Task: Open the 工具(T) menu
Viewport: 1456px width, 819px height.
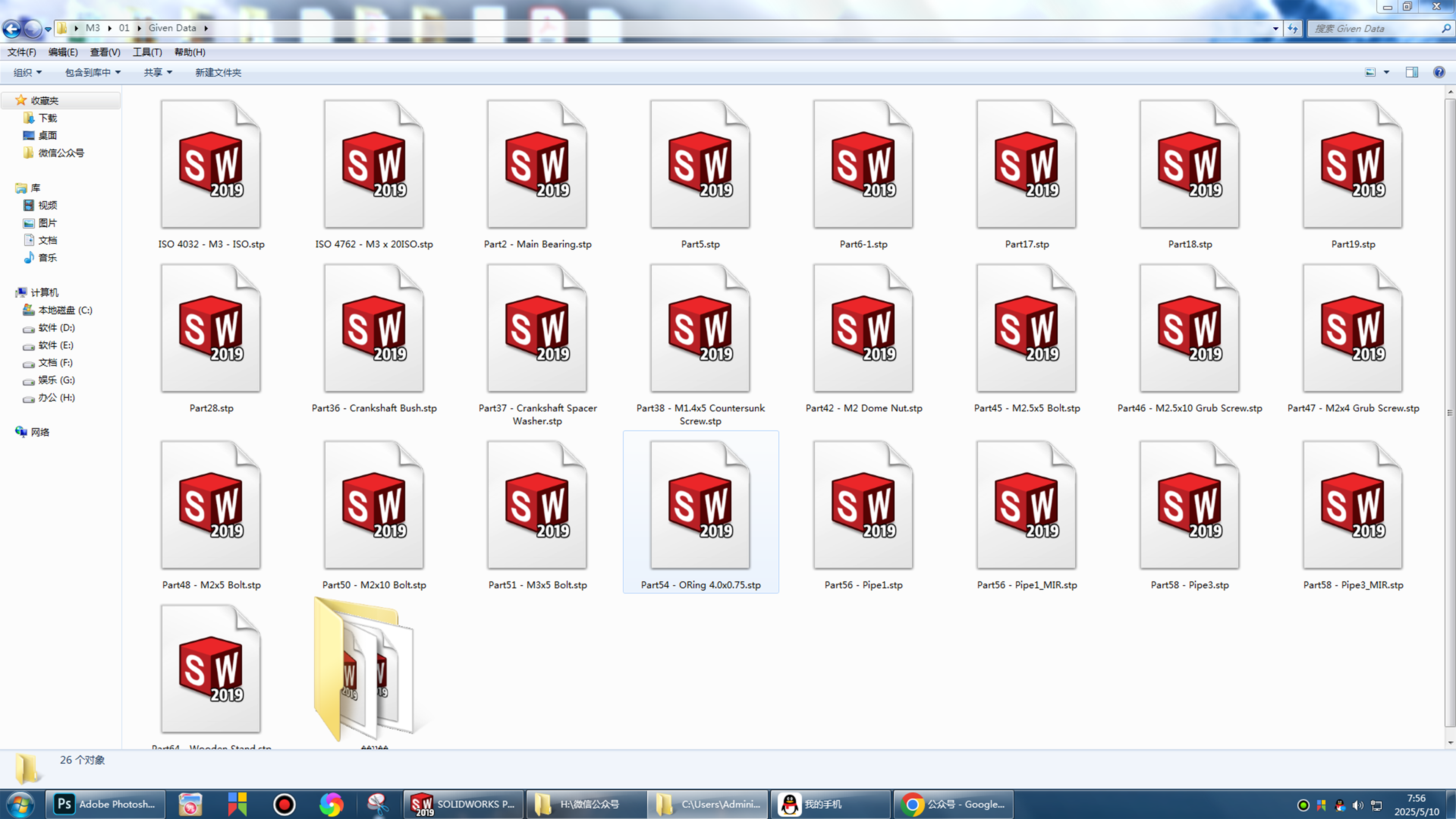Action: (147, 52)
